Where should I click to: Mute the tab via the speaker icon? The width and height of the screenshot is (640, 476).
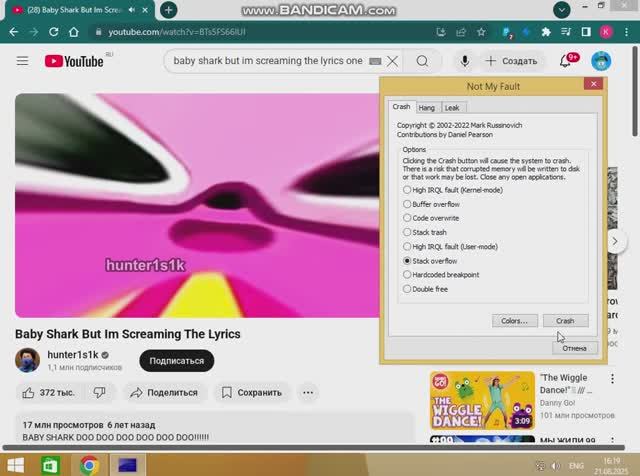[132, 10]
